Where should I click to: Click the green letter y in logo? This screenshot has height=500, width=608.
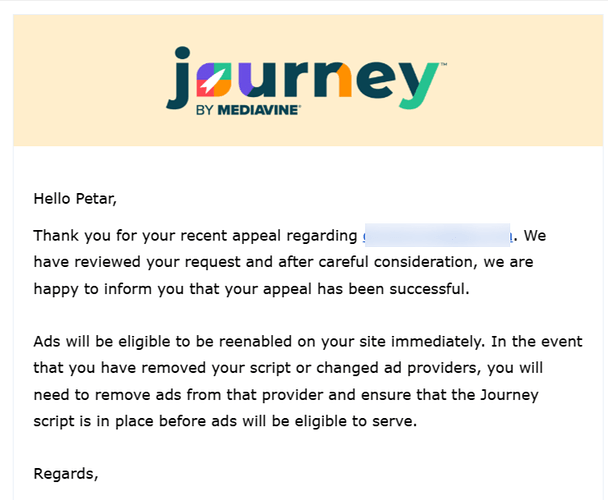coord(419,85)
